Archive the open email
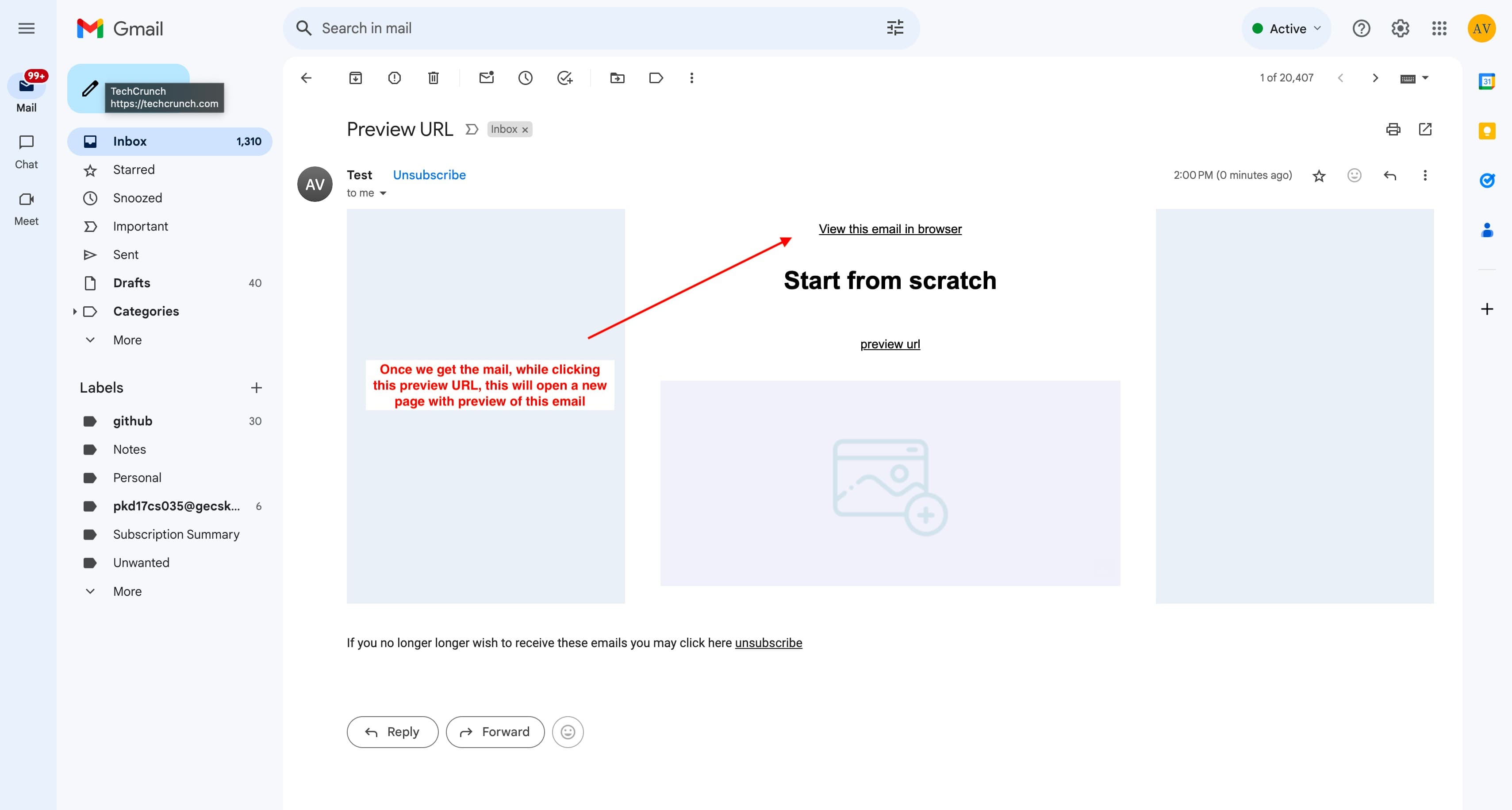Viewport: 1512px width, 810px height. [355, 77]
